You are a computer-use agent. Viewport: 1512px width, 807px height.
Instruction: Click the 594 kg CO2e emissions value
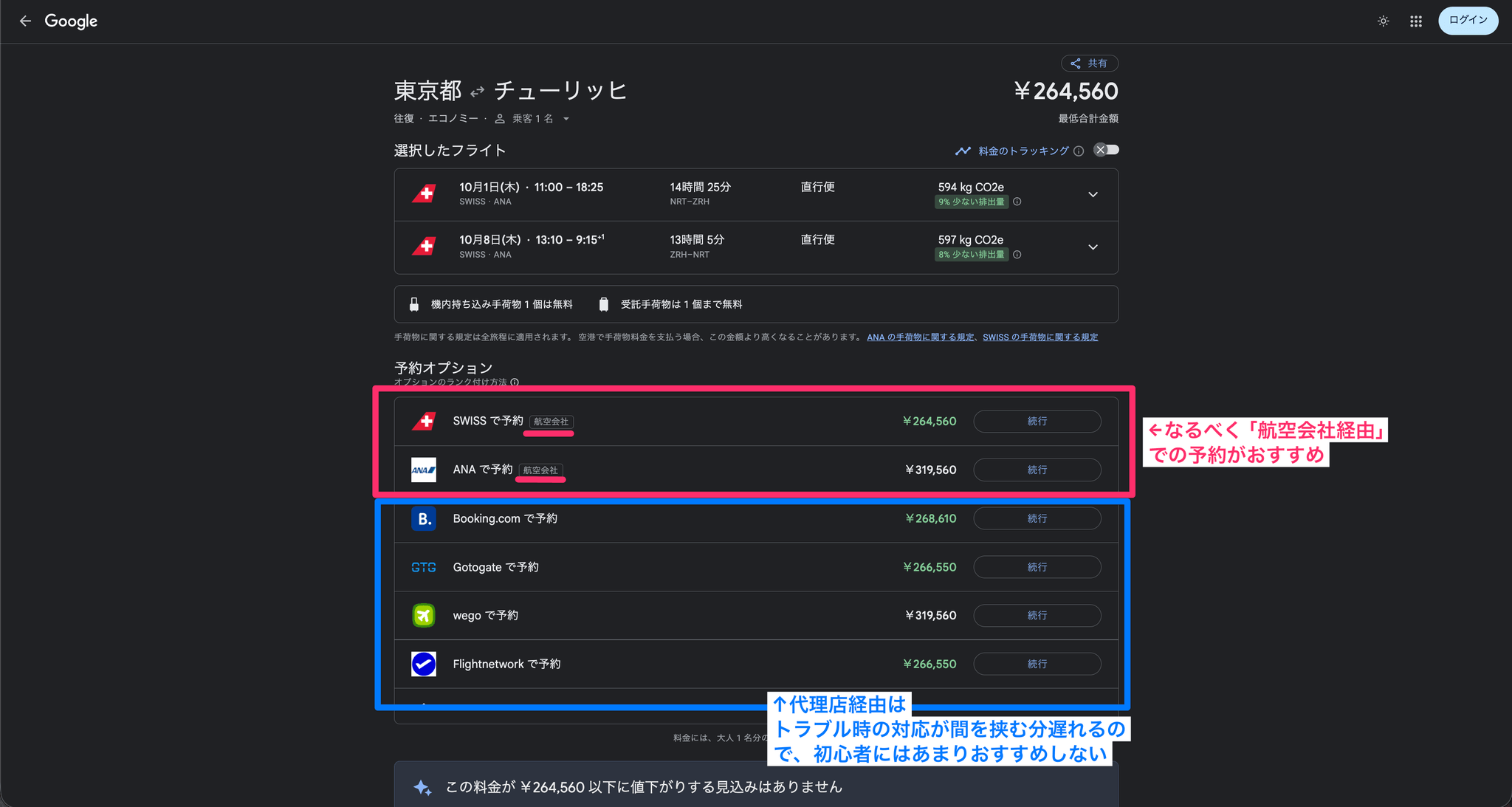pos(971,188)
